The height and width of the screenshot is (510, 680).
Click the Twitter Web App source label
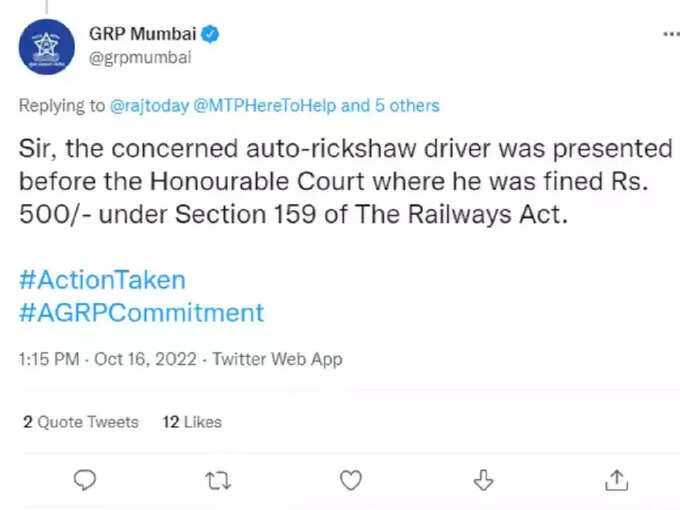(278, 359)
